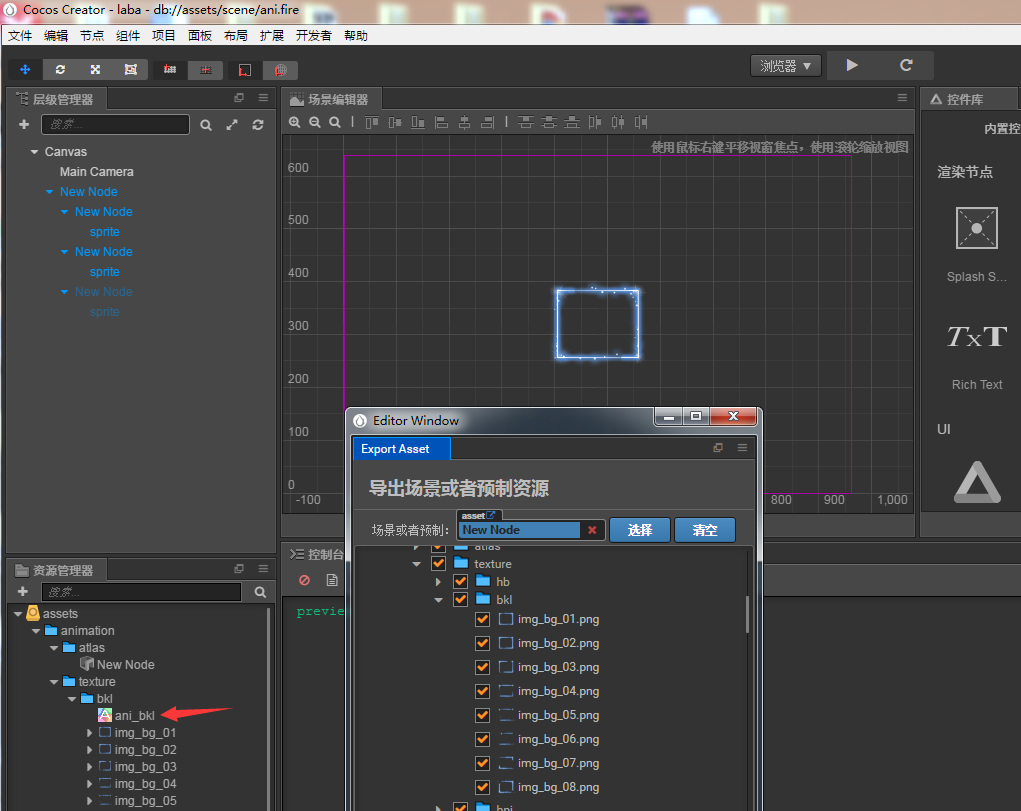This screenshot has height=811, width=1021.
Task: Uncheck the texture folder checkbox
Action: tap(438, 564)
